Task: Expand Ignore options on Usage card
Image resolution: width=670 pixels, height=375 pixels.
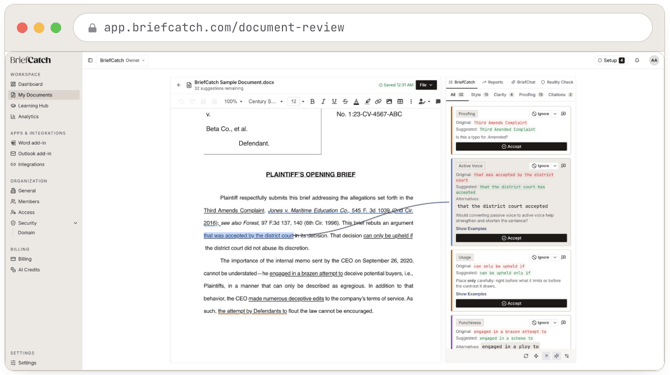Action: [x=555, y=258]
